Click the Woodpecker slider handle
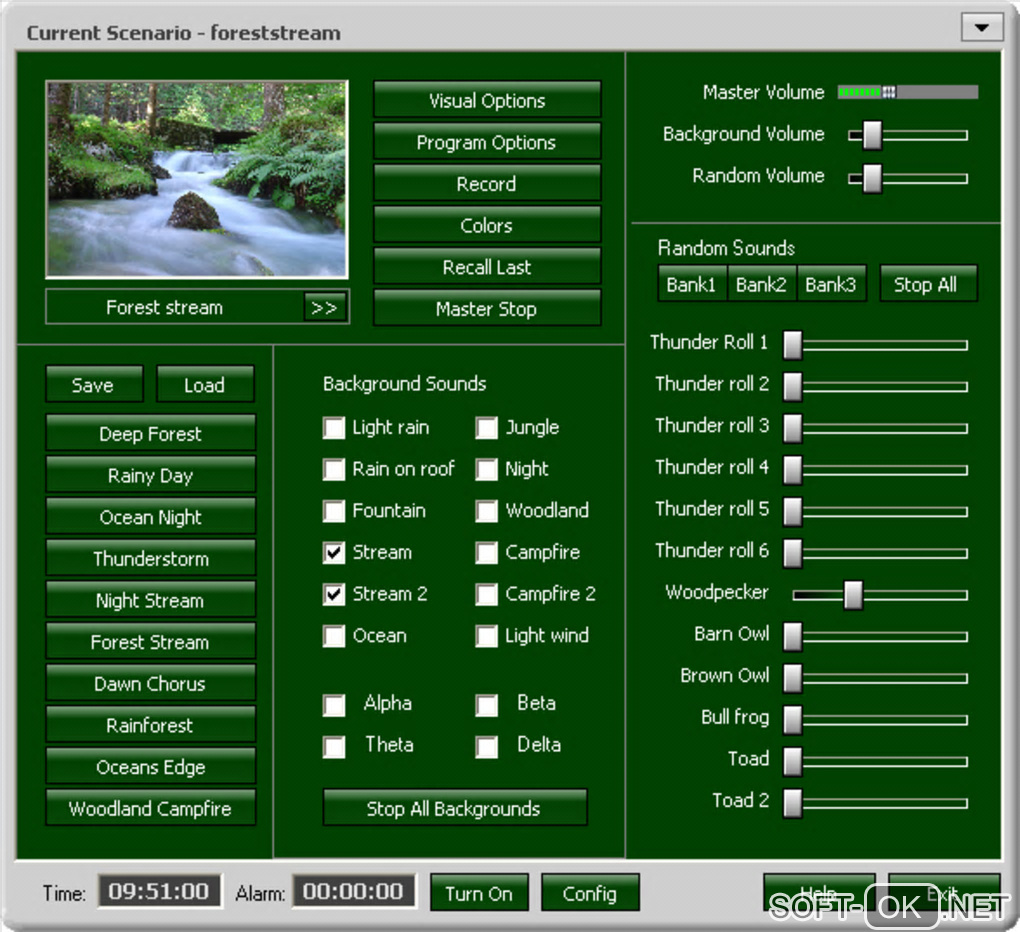The height and width of the screenshot is (932, 1020). [853, 594]
